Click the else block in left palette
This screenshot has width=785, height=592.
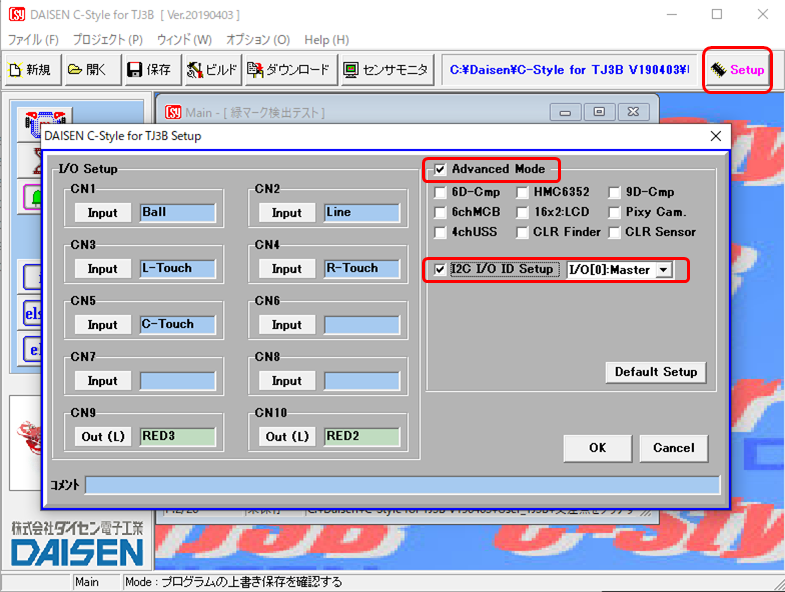coord(33,314)
